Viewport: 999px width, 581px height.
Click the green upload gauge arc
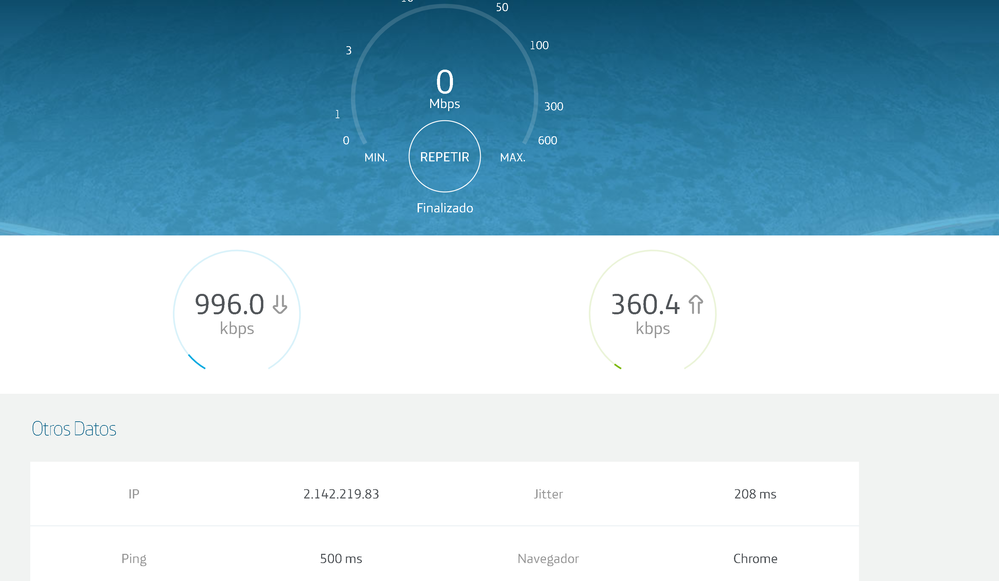click(x=618, y=366)
